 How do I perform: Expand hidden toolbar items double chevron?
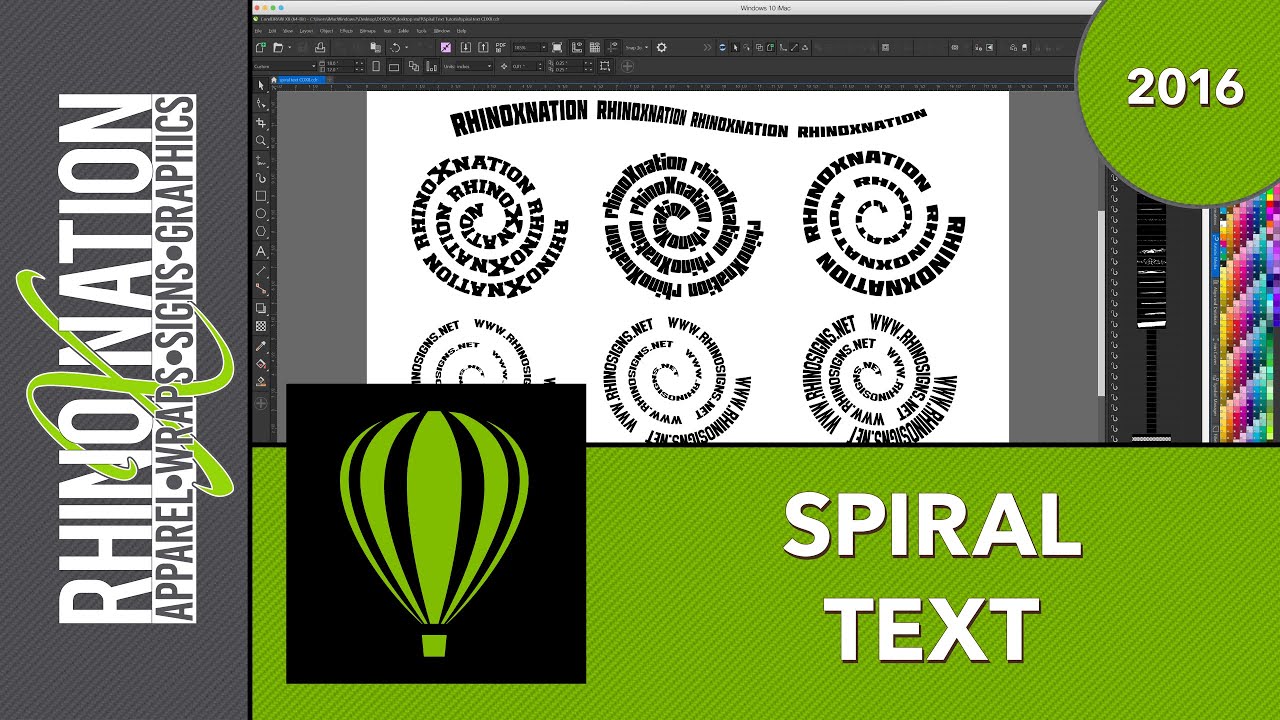tap(707, 47)
